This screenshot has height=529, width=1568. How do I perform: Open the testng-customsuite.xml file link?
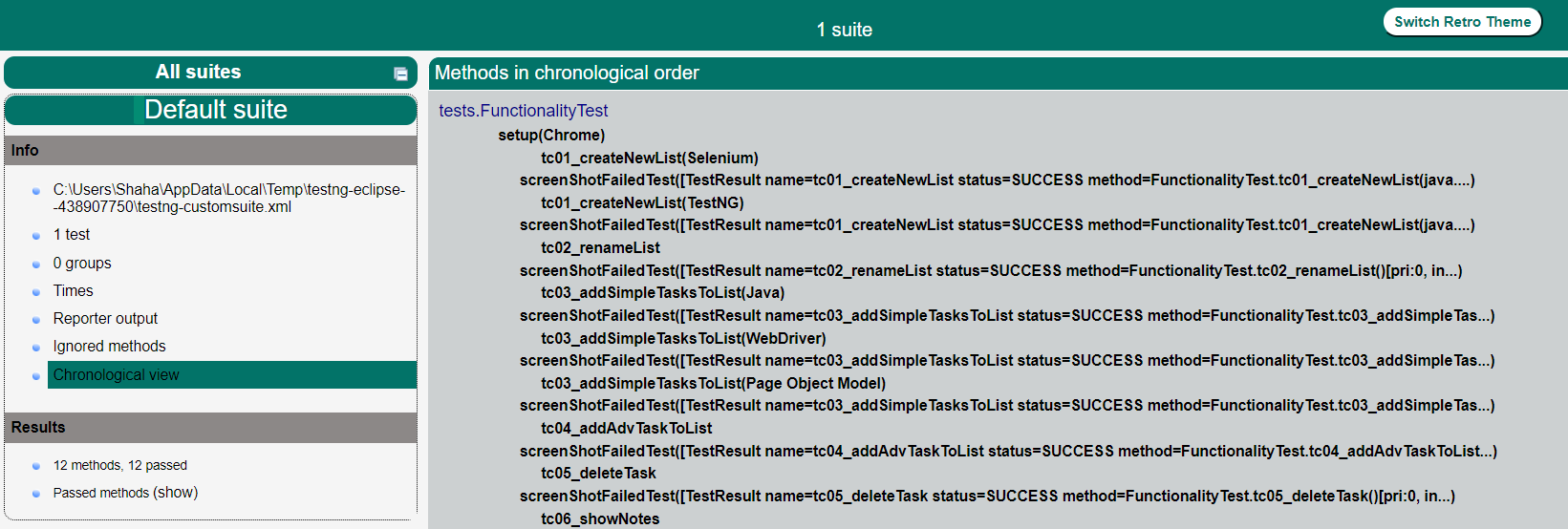pyautogui.click(x=228, y=198)
